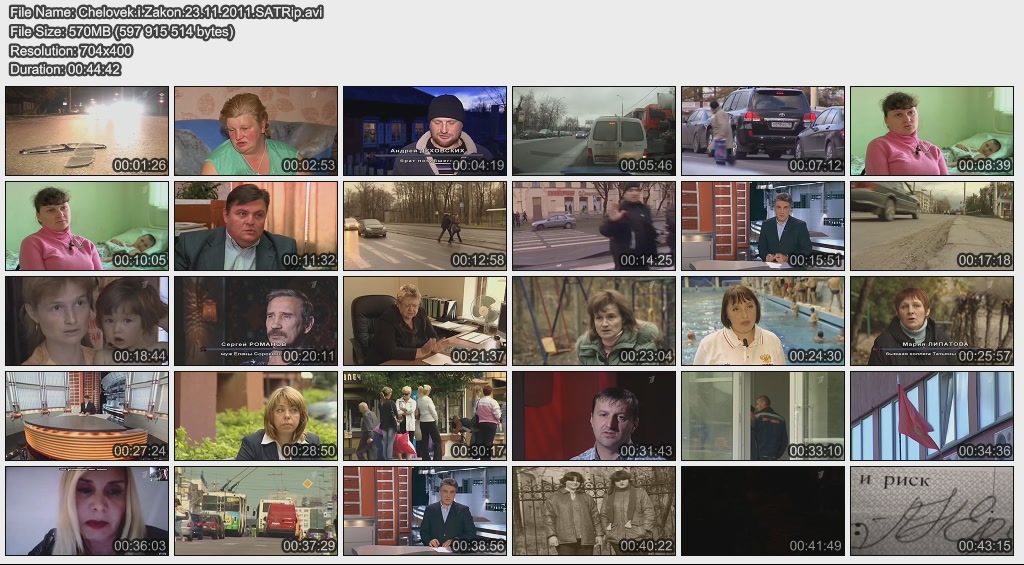The image size is (1024, 565).
Task: Click the Duration 00:44:42 text
Action: tap(65, 69)
